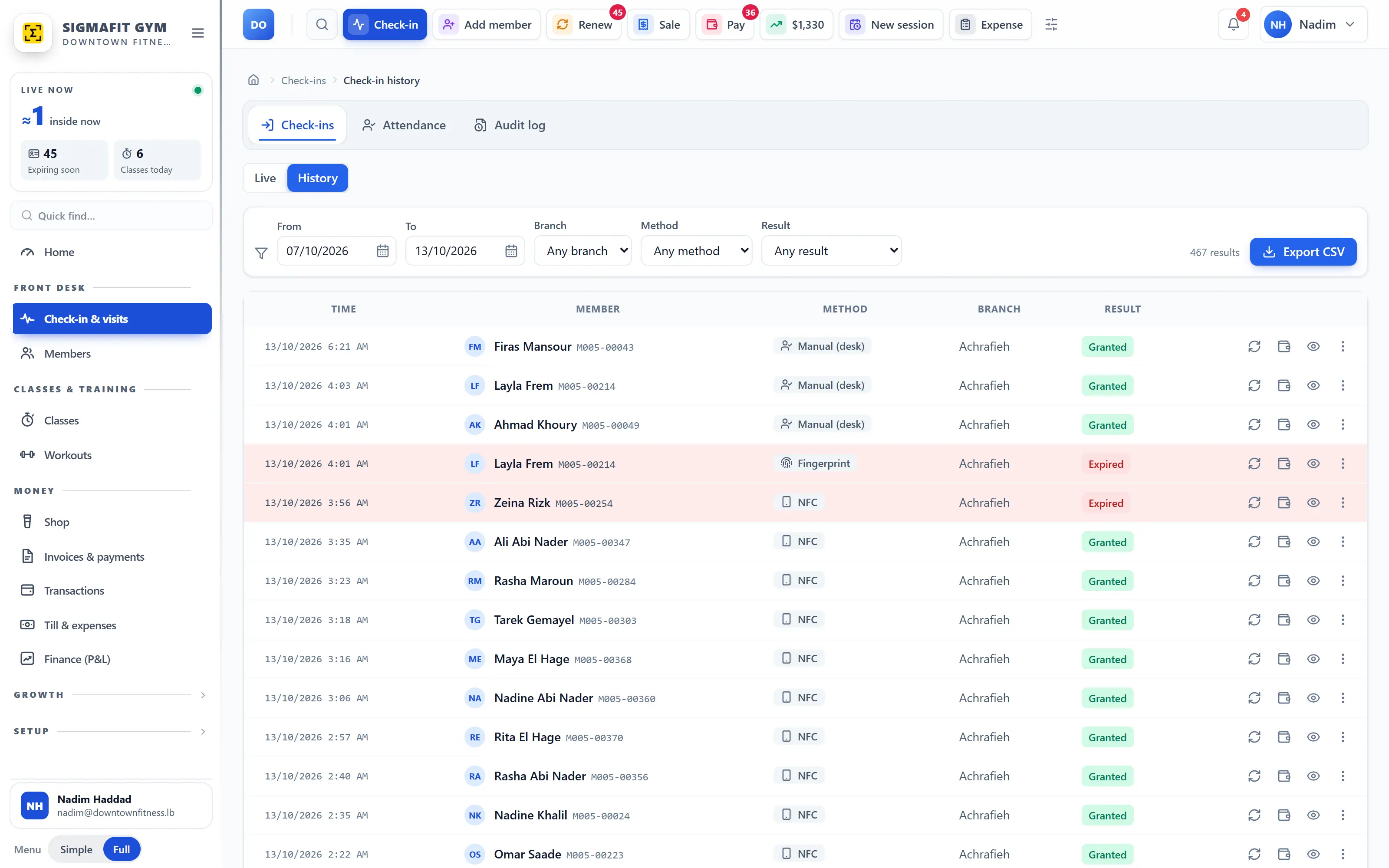
Task: Click wallet pay icon on Zeina Rizk row
Action: click(x=1284, y=503)
